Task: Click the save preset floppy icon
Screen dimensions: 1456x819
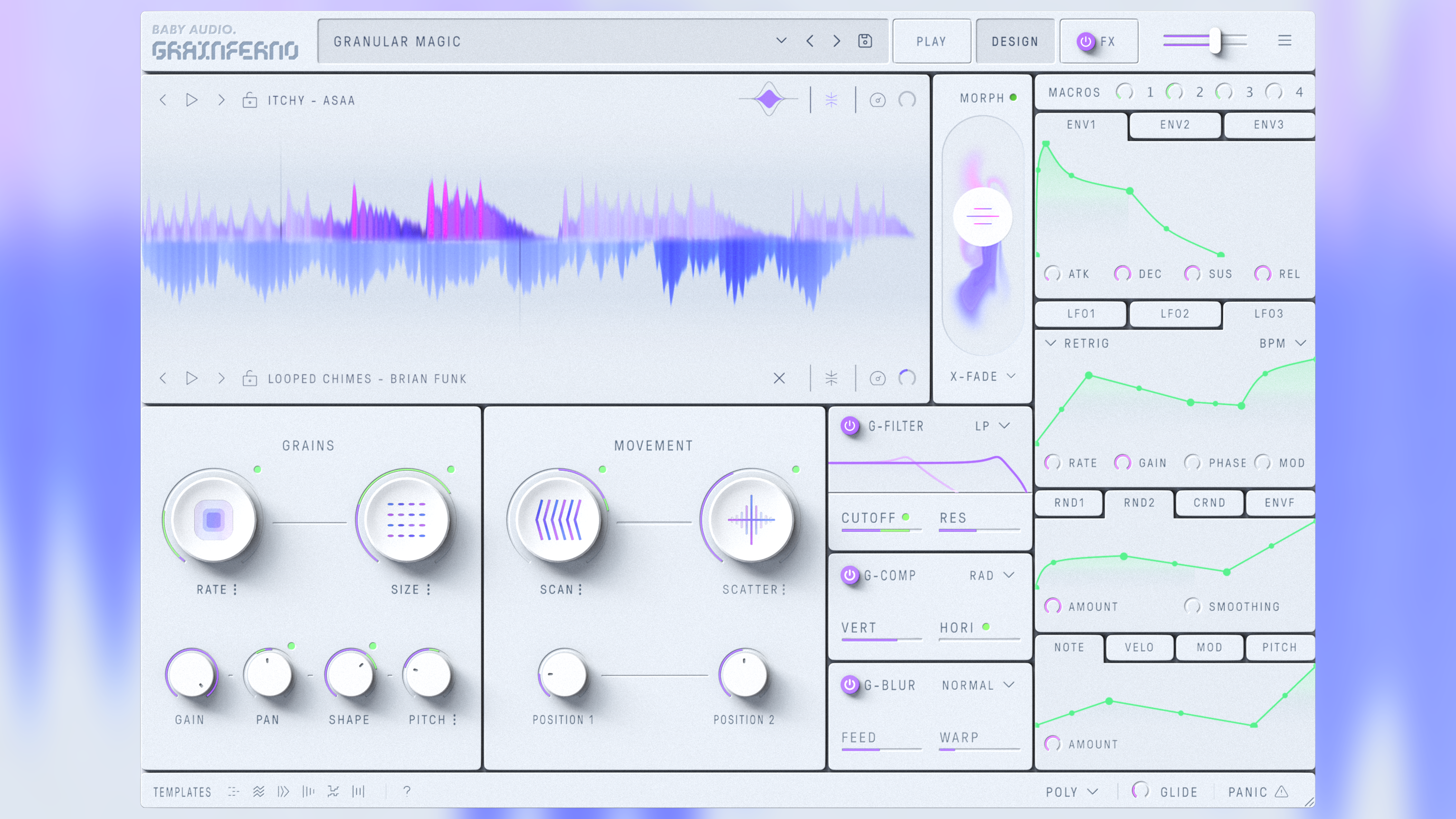Action: tap(865, 41)
